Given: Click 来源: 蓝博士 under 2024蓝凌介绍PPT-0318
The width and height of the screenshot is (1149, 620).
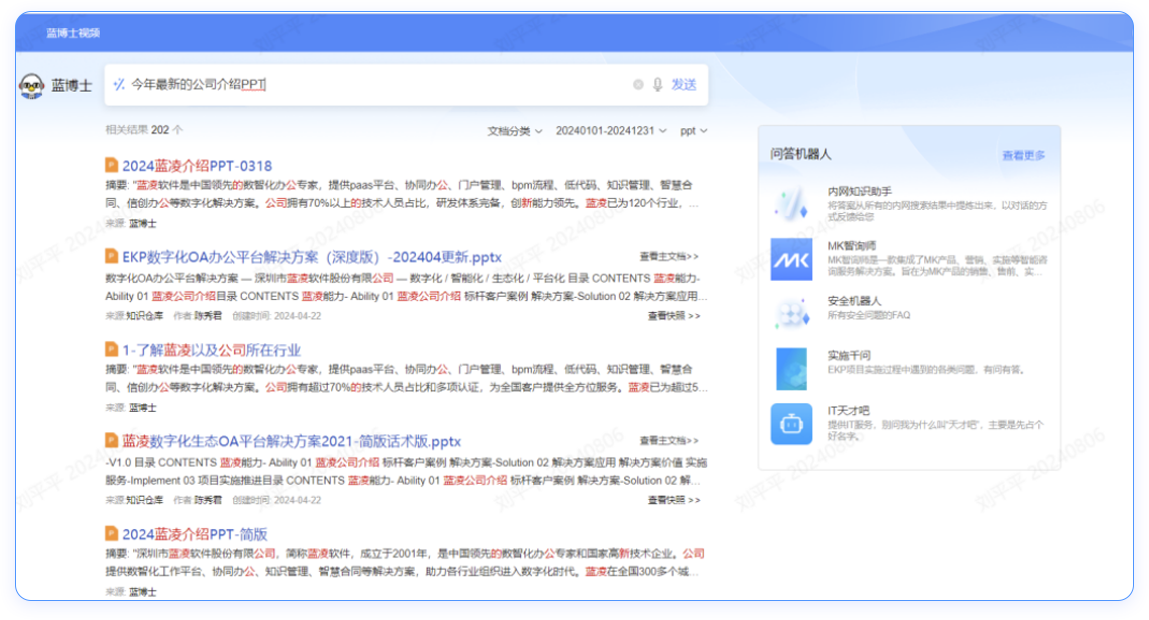Looking at the screenshot, I should (x=131, y=224).
